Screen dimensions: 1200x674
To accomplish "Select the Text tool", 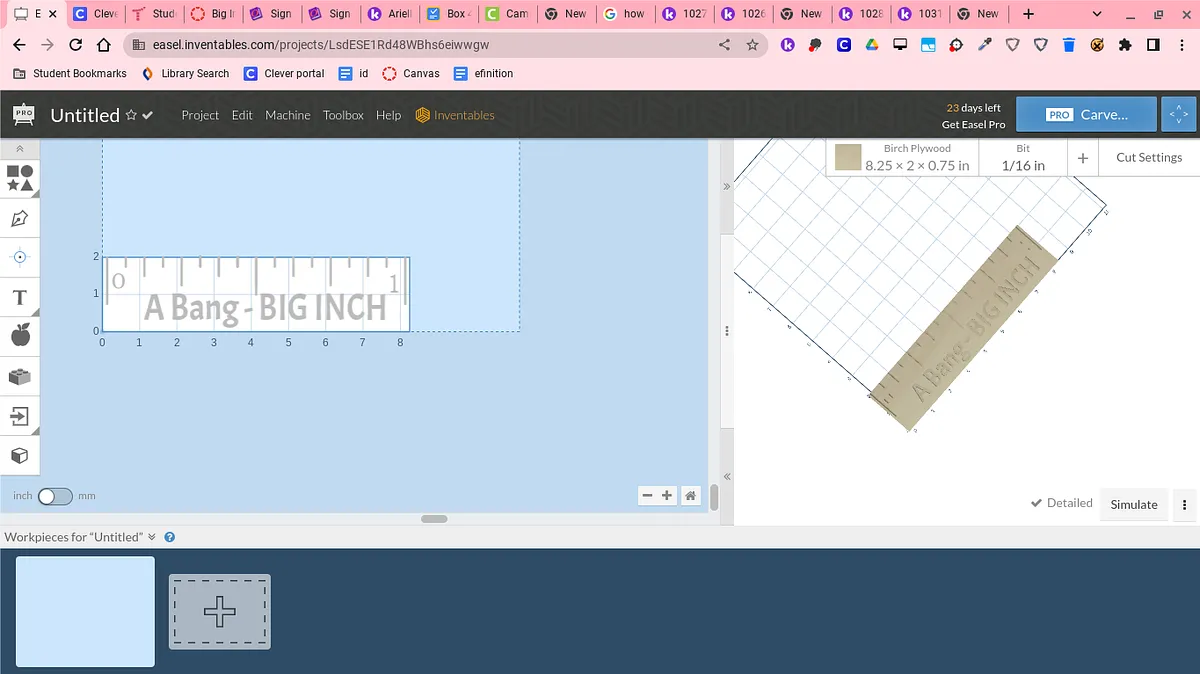I will coord(20,297).
